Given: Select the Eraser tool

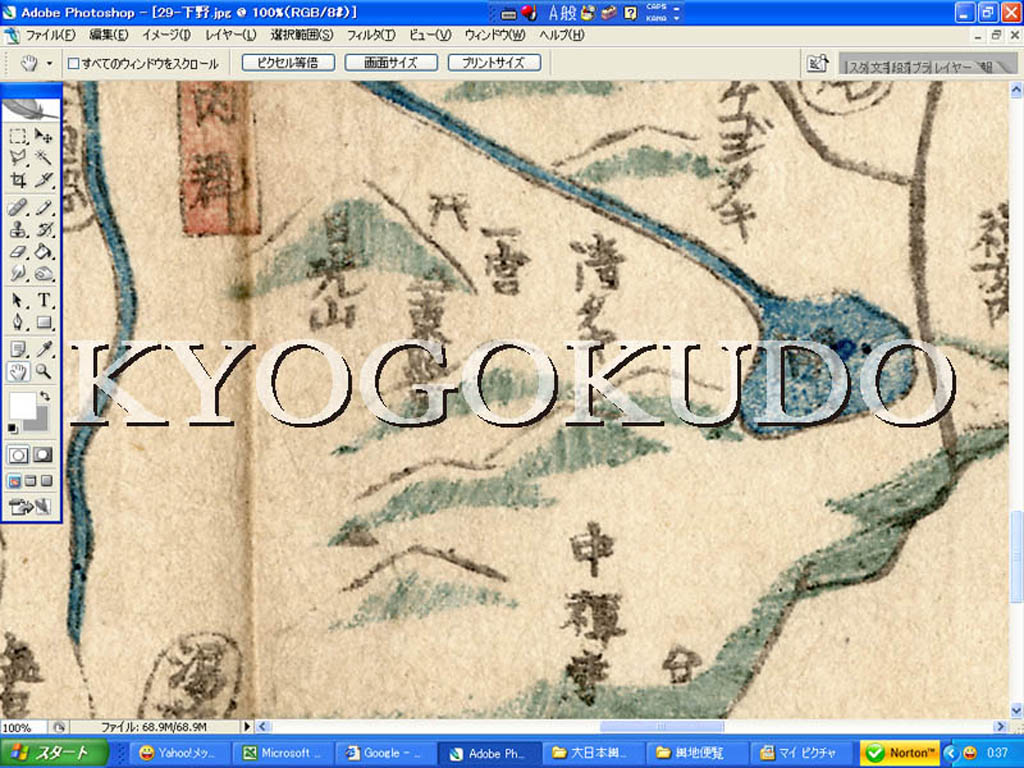Looking at the screenshot, I should pos(18,251).
